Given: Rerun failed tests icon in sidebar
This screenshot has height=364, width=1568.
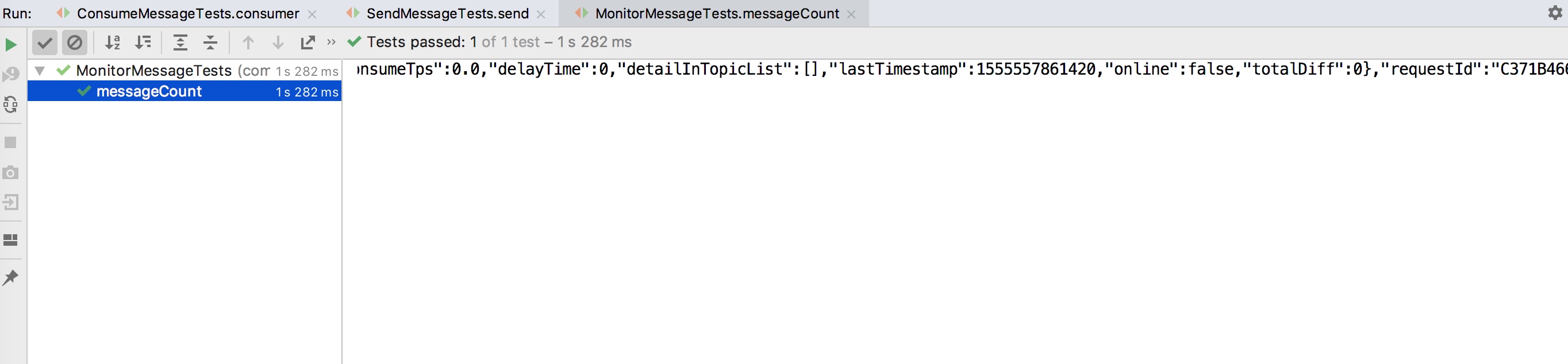Looking at the screenshot, I should pos(10,75).
